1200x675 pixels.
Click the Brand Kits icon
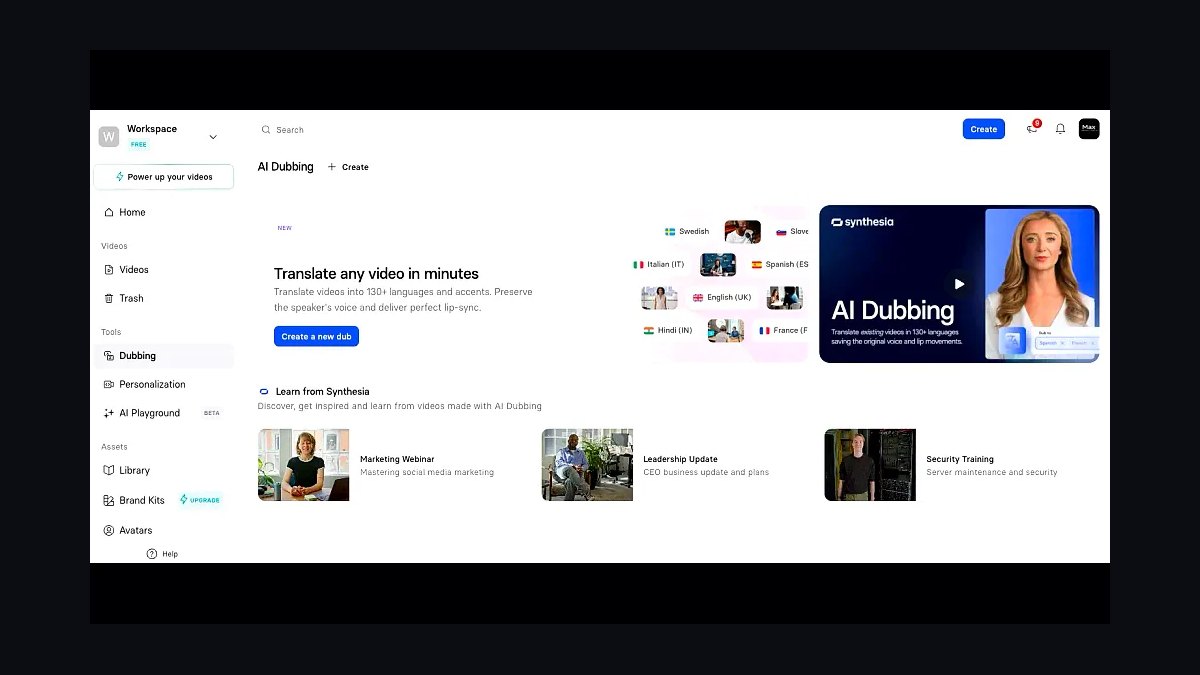point(109,500)
